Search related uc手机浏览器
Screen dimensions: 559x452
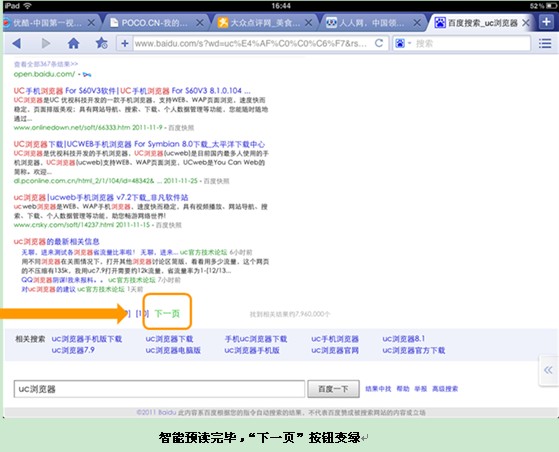point(335,339)
